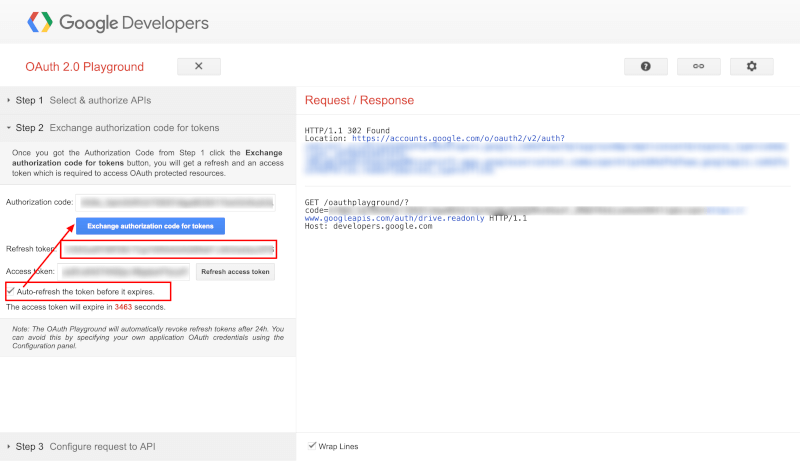Click the 'HTTP/1.1 302 Found' response line
This screenshot has height=461, width=800.
click(x=347, y=131)
